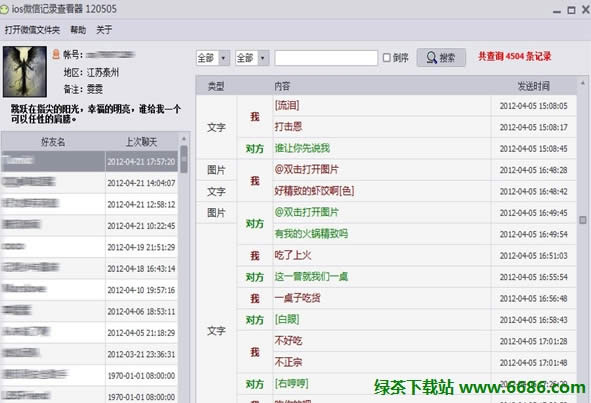
Task: Open the 帮助 menu
Action: [78, 30]
